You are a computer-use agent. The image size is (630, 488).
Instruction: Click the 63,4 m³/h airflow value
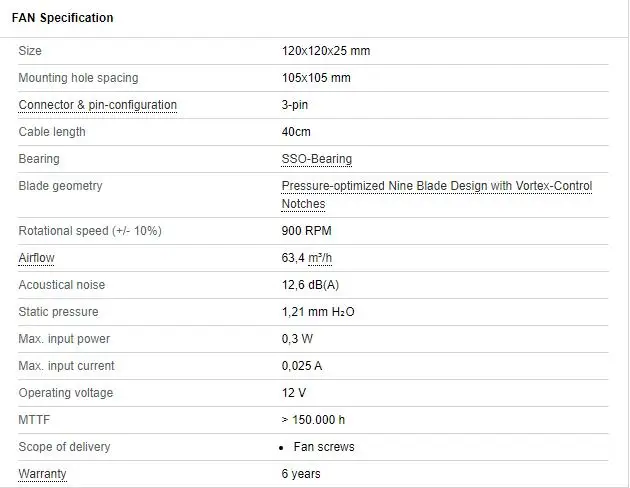click(308, 258)
